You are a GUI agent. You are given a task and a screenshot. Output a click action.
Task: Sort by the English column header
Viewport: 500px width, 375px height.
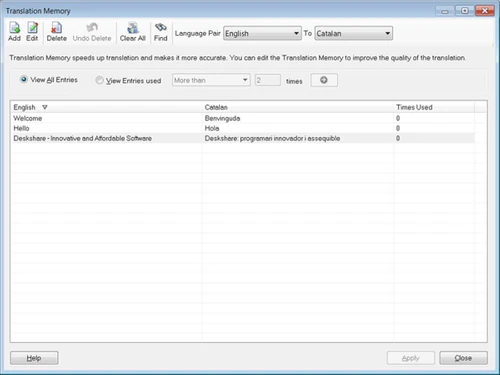106,107
